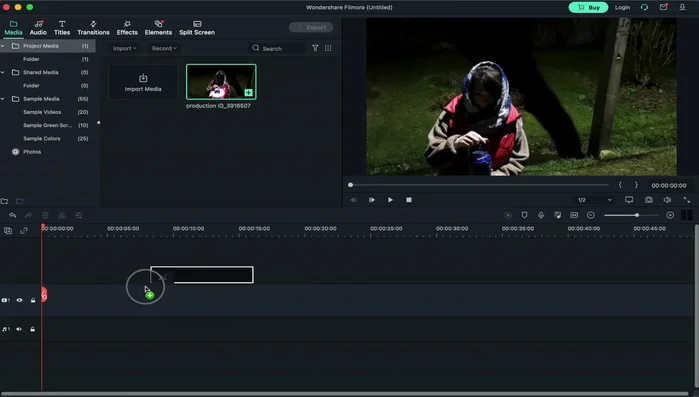Record voiceover with microphone icon

pos(541,215)
